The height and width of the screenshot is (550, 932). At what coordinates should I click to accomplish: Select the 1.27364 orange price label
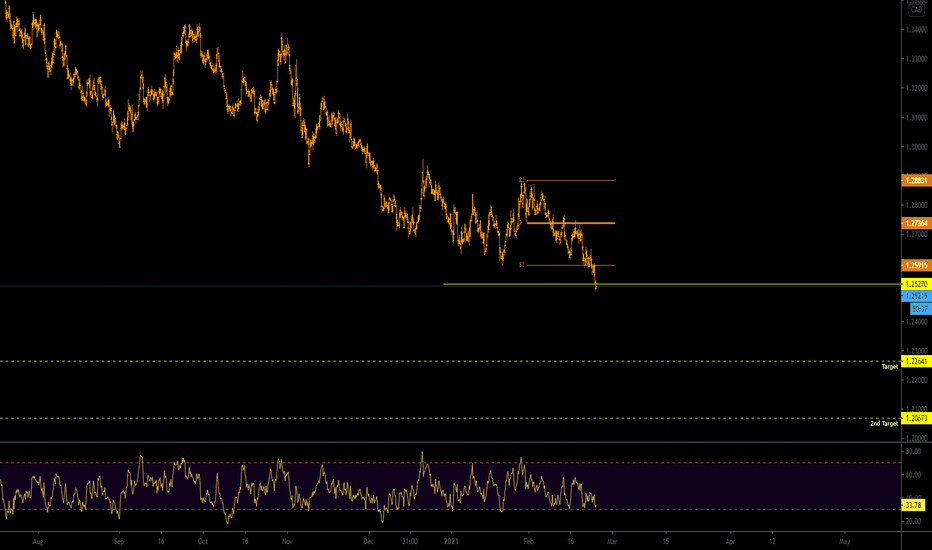(x=917, y=223)
